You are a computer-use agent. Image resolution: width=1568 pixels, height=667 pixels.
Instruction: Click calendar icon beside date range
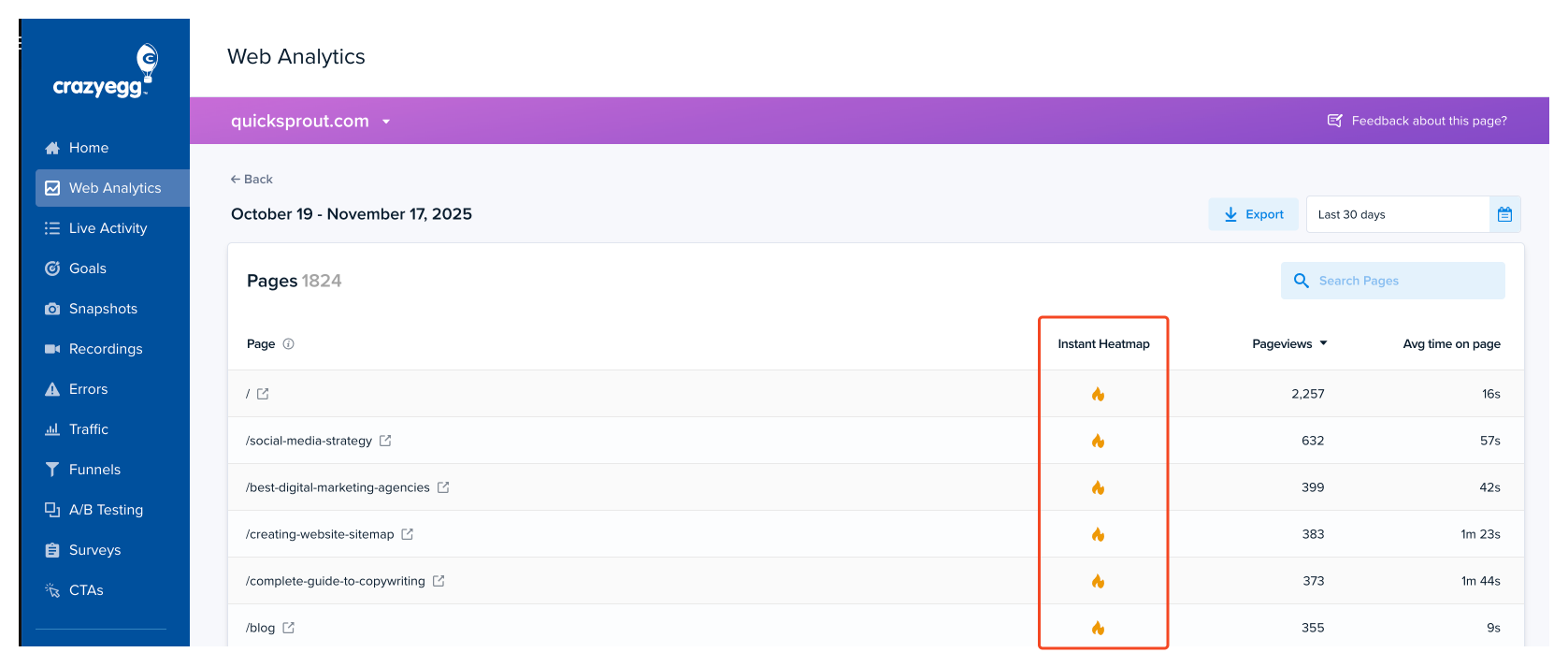pyautogui.click(x=1504, y=214)
